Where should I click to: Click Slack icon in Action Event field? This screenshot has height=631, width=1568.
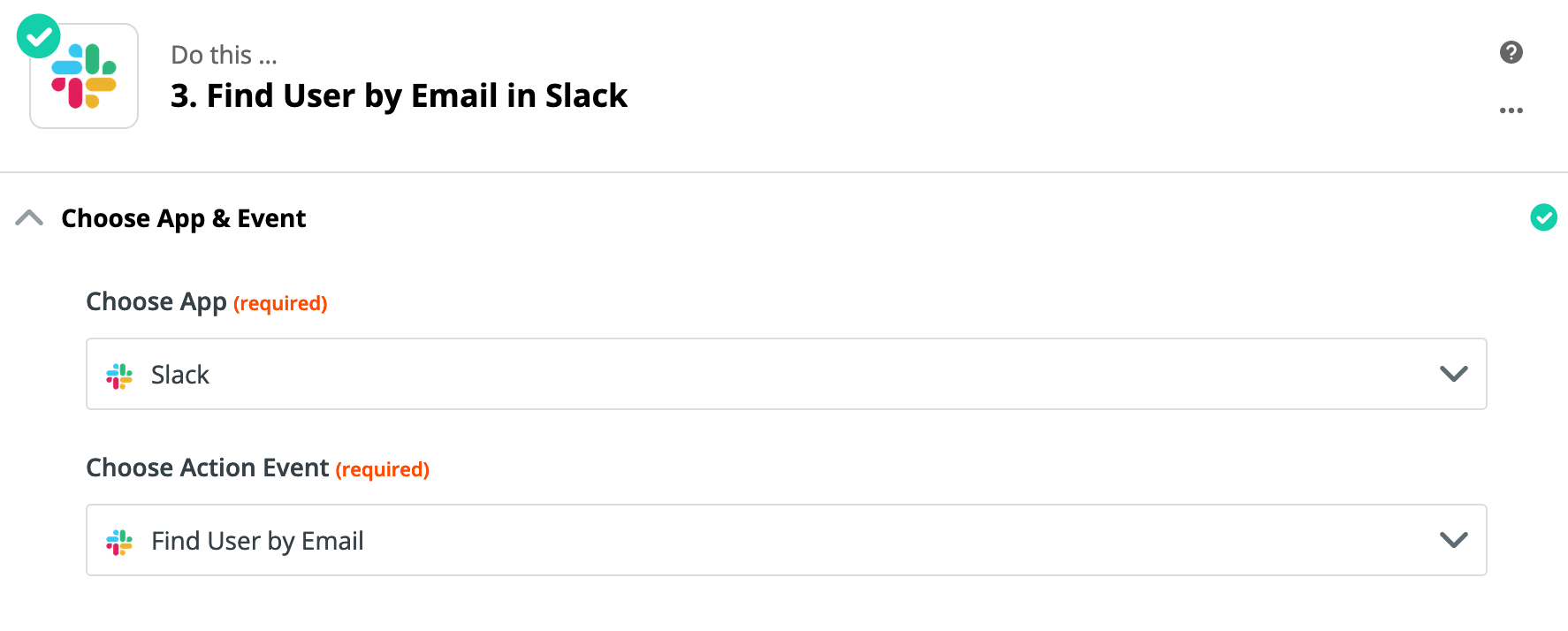[119, 542]
